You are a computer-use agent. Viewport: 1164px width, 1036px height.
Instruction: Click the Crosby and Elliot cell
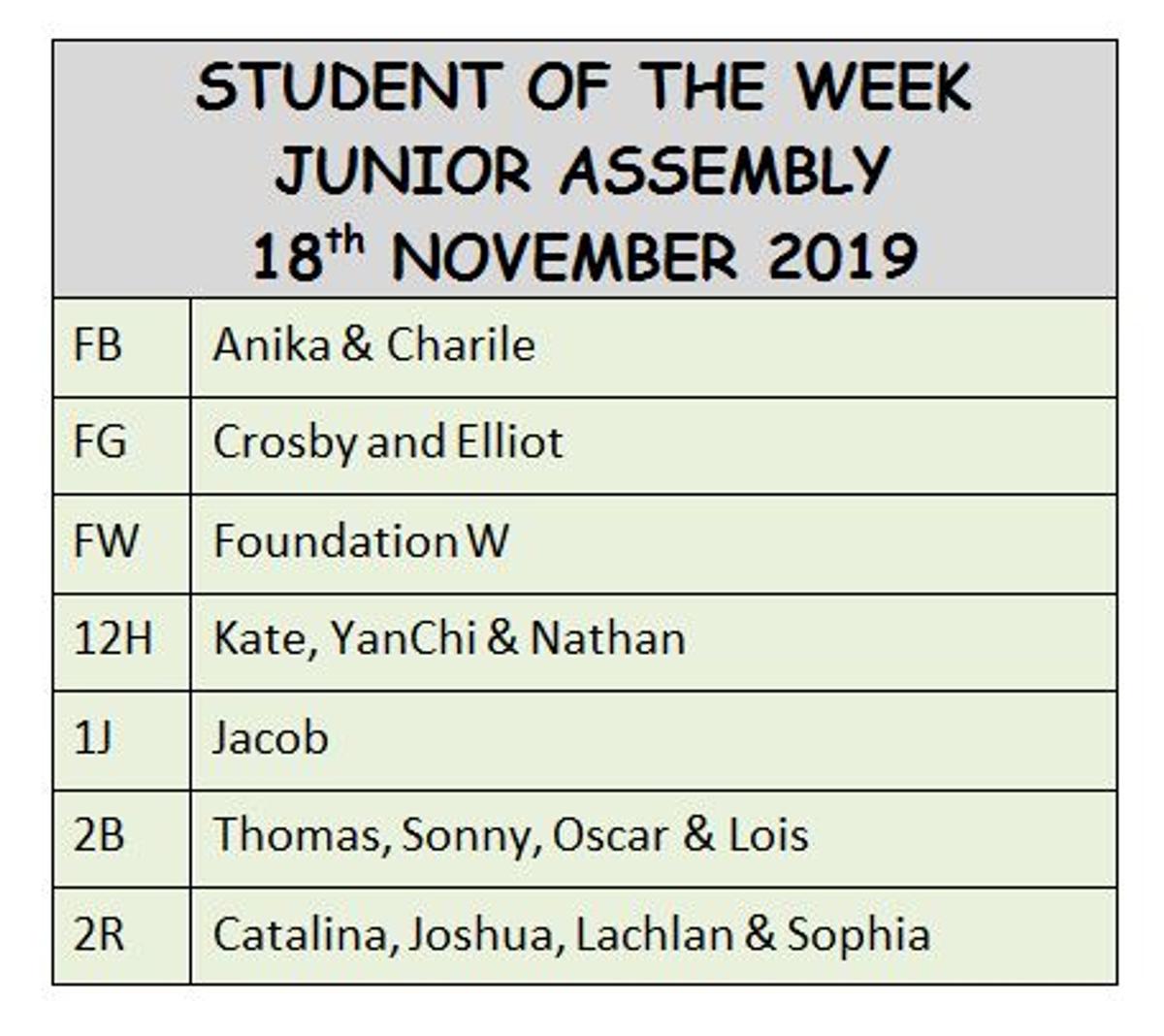[654, 445]
